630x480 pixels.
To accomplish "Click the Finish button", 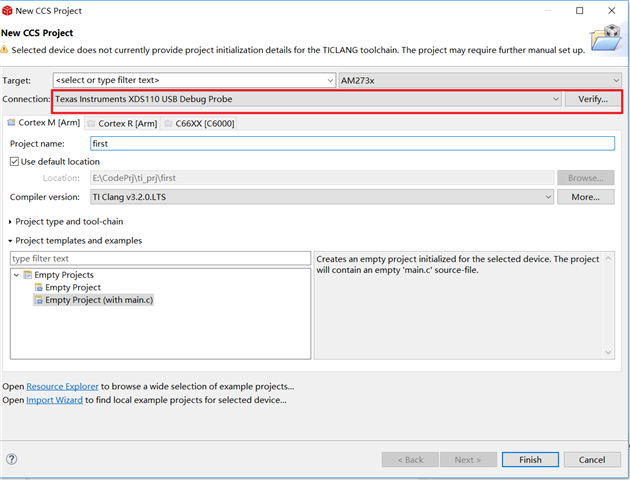I will point(530,460).
